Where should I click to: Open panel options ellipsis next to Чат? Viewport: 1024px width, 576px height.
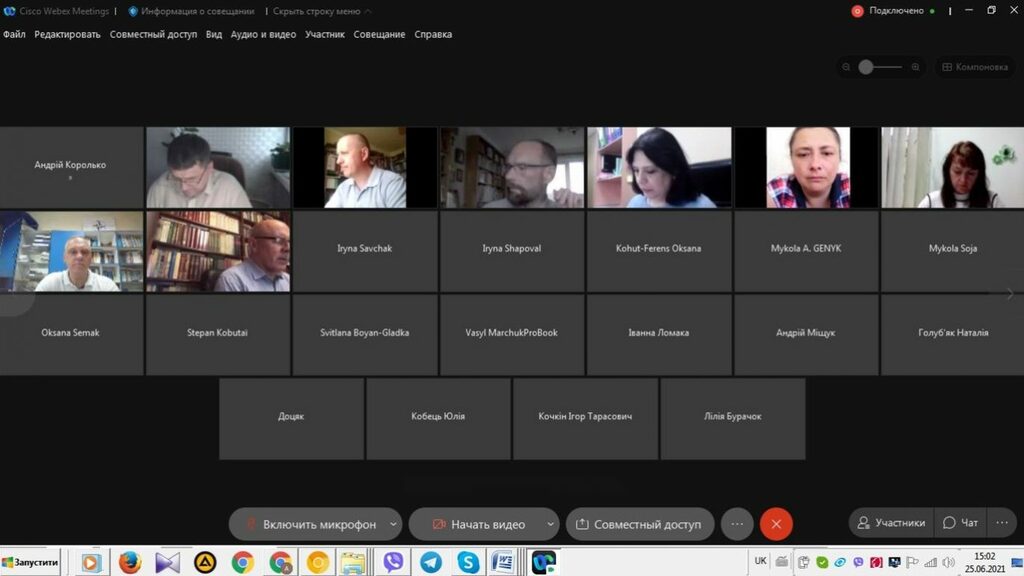[1000, 523]
